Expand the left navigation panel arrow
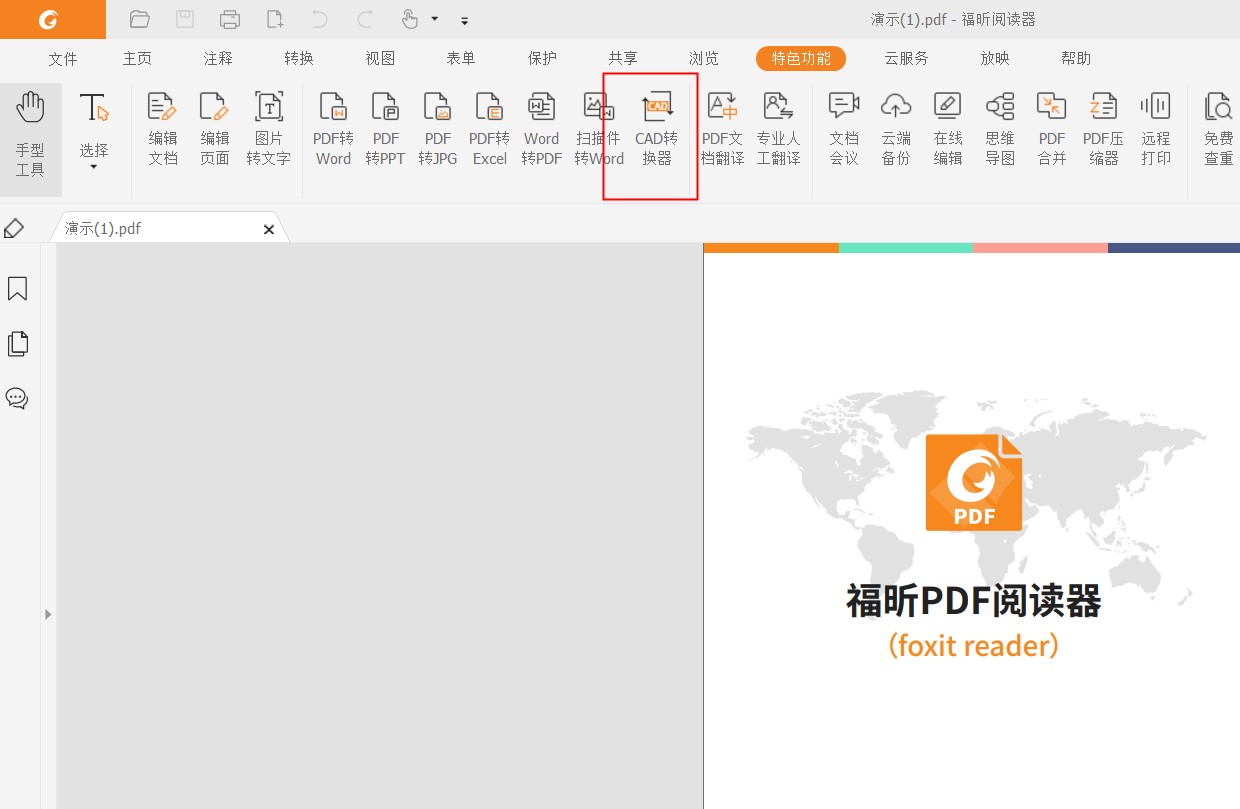This screenshot has width=1240, height=809. pos(47,614)
